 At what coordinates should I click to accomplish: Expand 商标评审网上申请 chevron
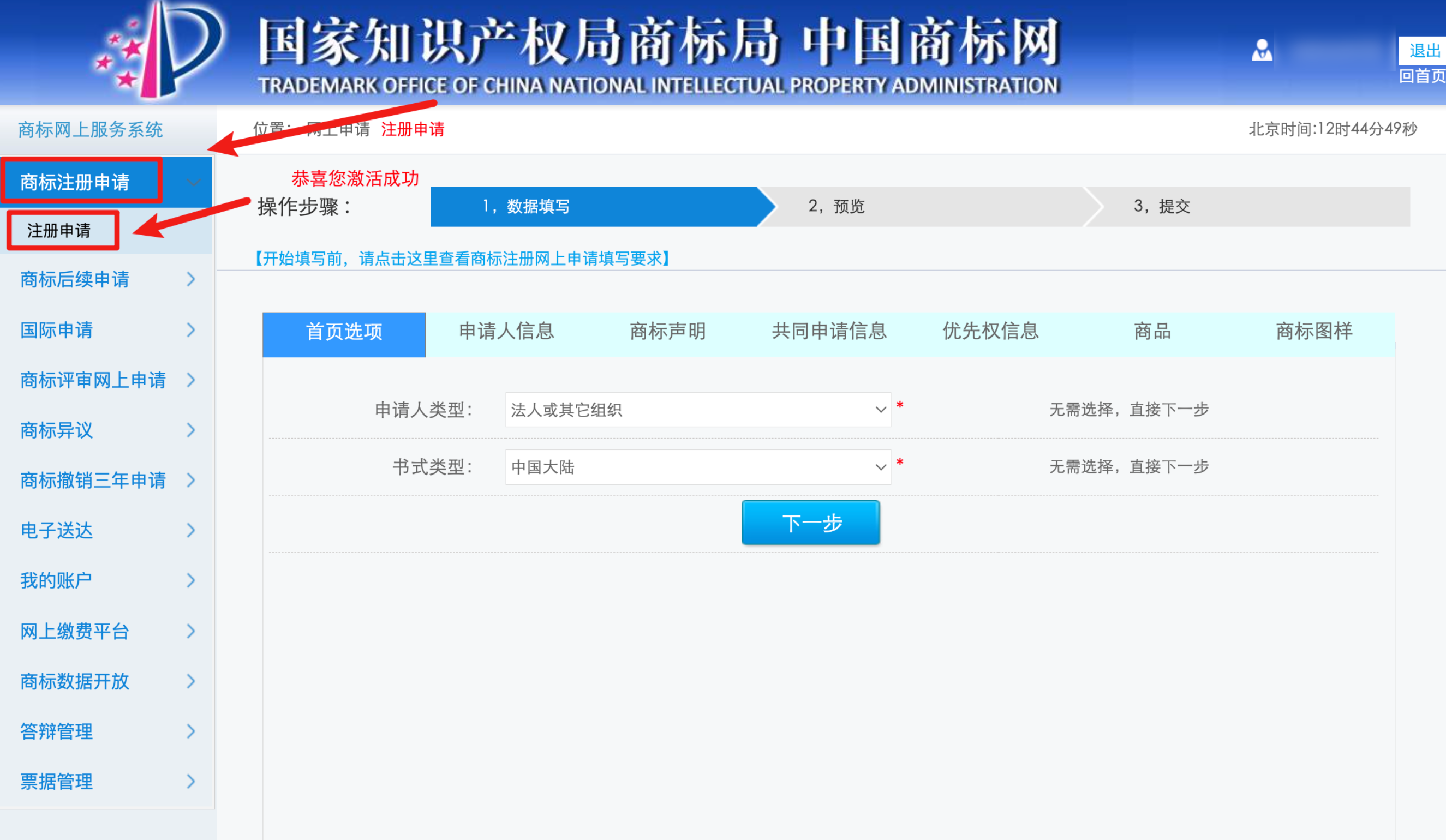pos(191,380)
